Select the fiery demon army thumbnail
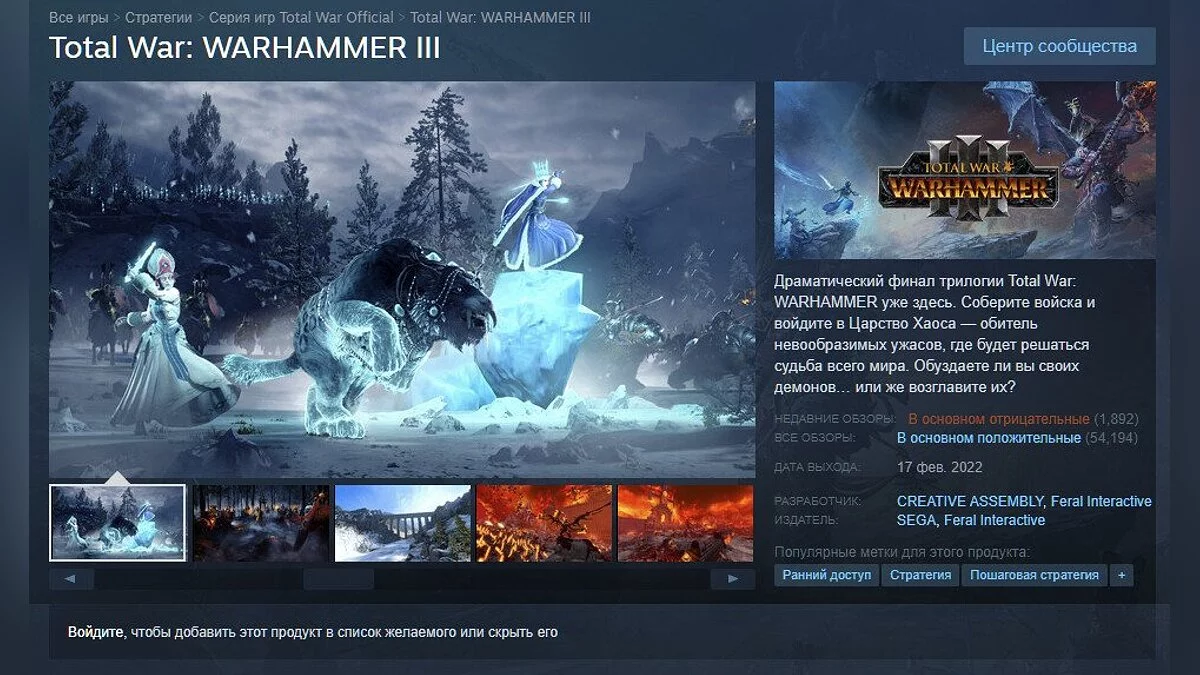The image size is (1200, 675). (545, 523)
